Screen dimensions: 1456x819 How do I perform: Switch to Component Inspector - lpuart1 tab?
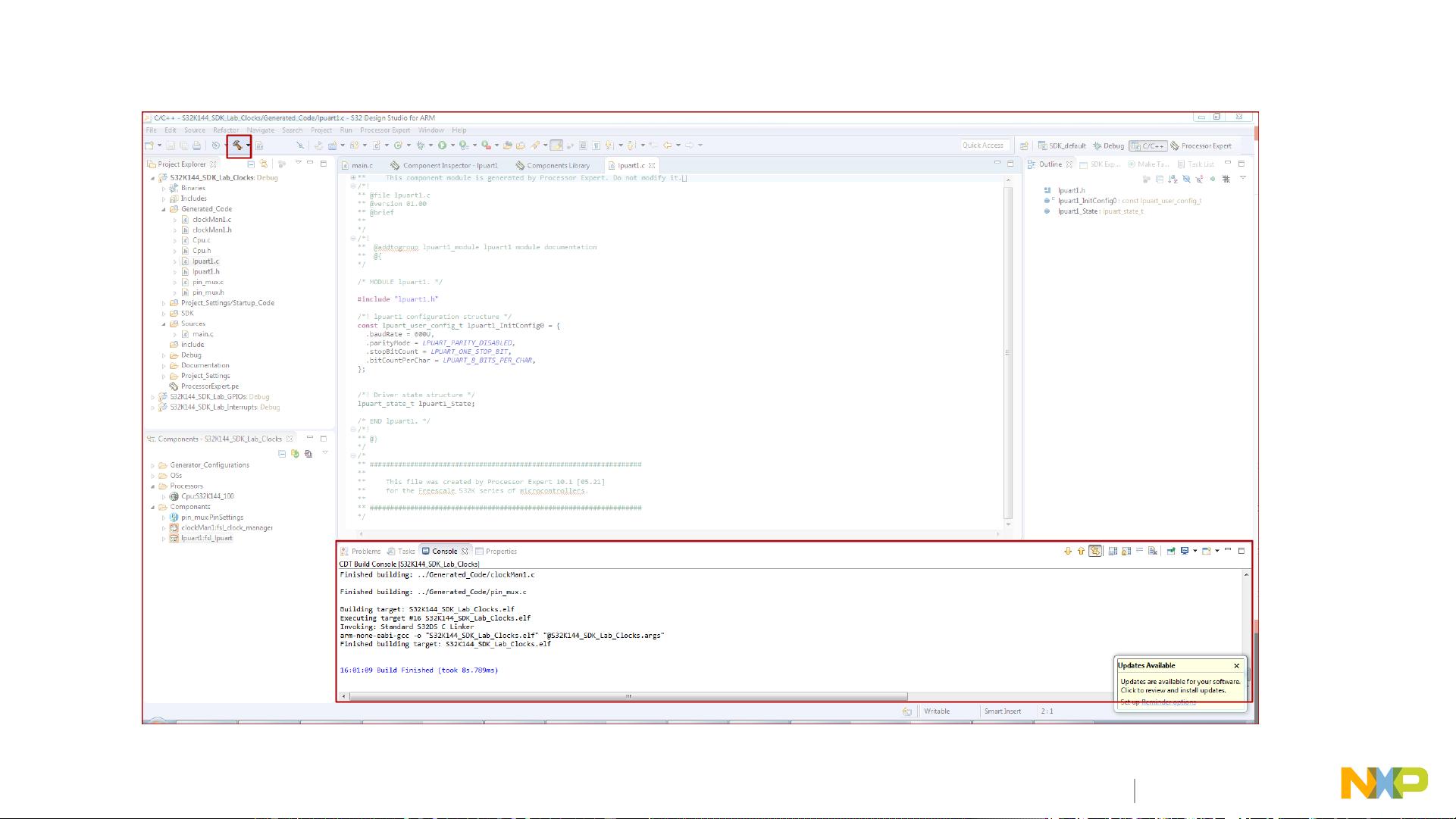click(x=445, y=165)
